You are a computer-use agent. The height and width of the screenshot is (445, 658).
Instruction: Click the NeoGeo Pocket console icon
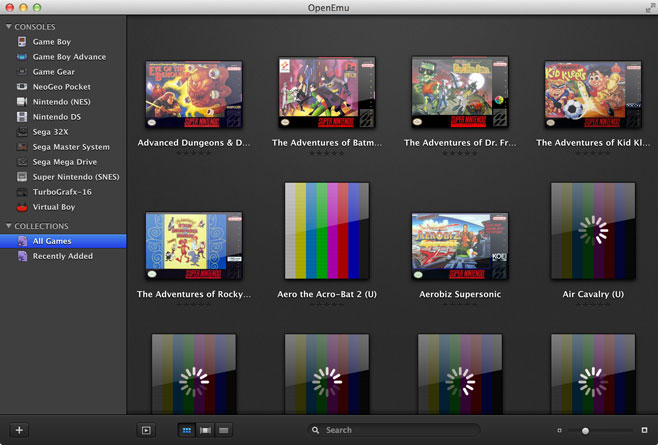22,86
